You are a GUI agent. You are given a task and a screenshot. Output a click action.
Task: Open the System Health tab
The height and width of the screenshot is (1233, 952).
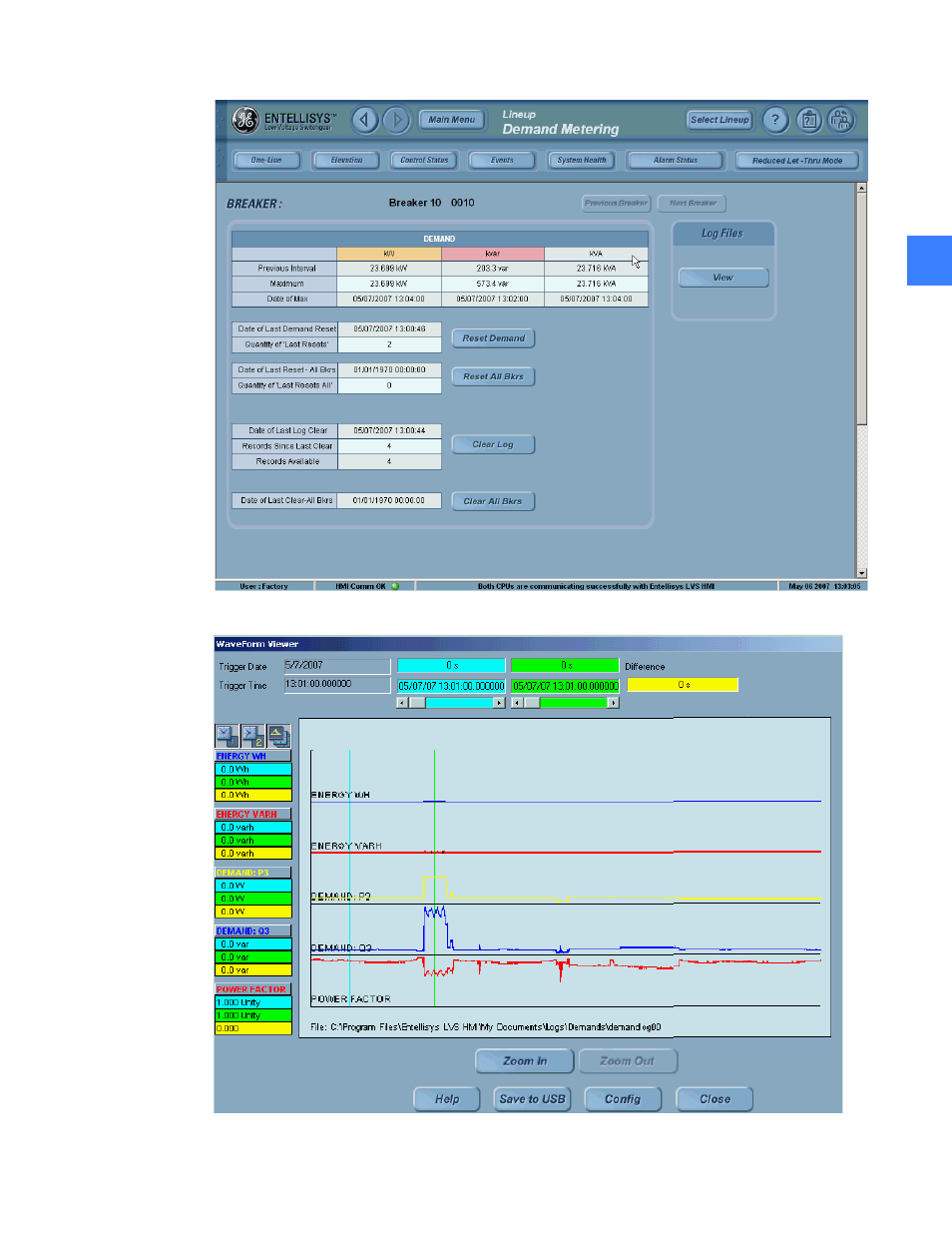coord(582,160)
